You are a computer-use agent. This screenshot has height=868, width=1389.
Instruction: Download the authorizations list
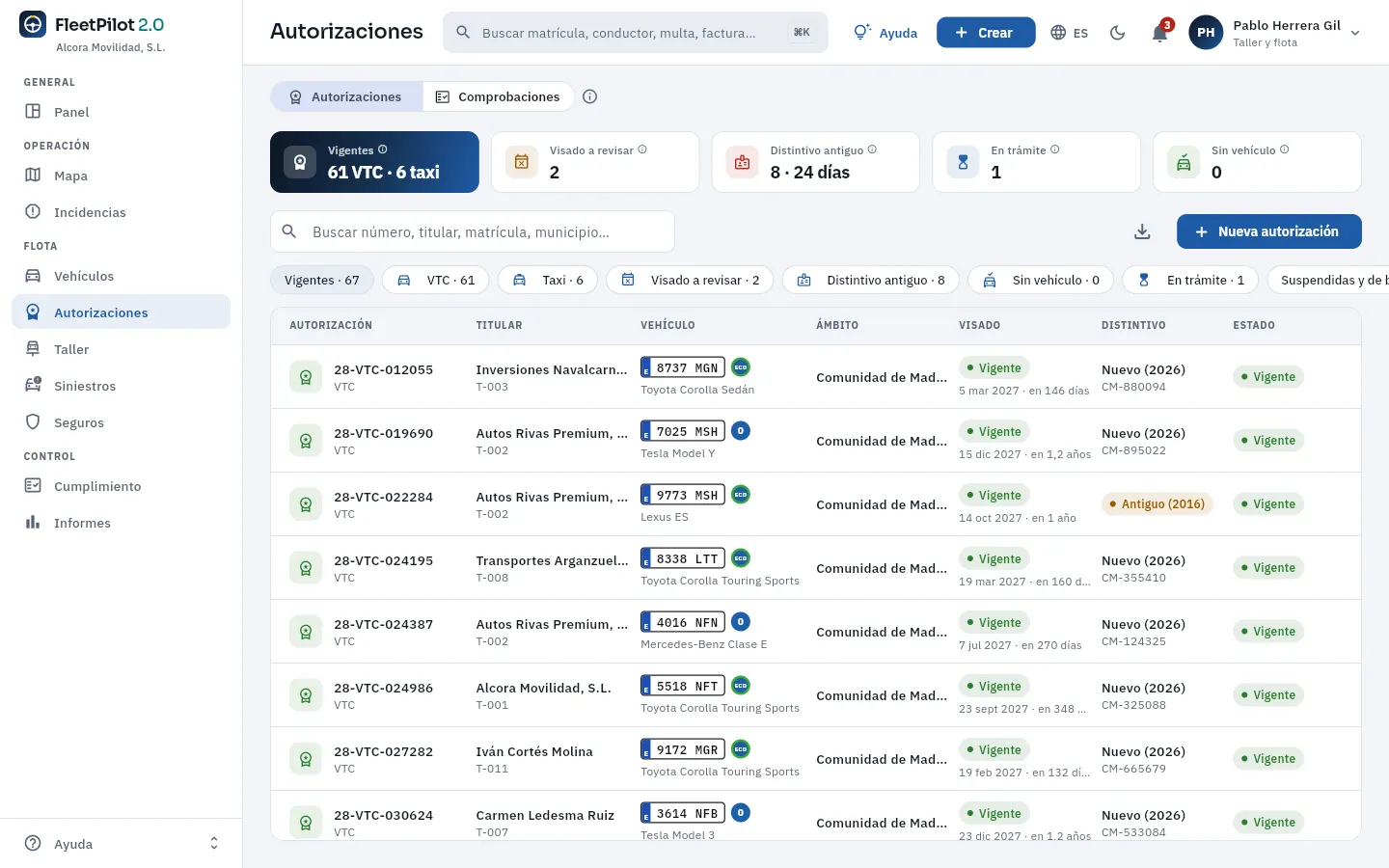click(1142, 231)
